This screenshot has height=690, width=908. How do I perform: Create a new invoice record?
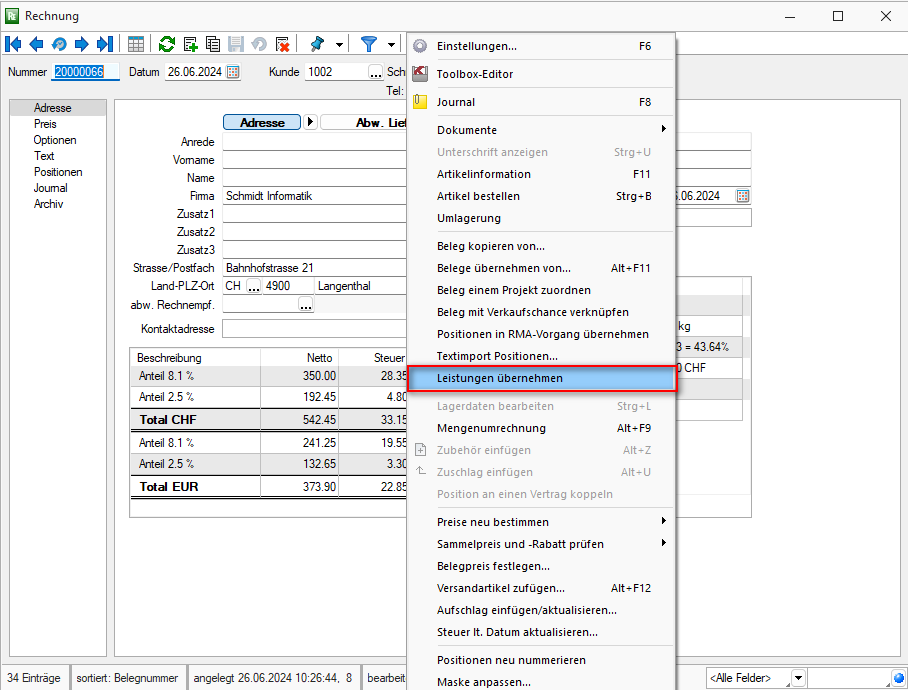190,44
